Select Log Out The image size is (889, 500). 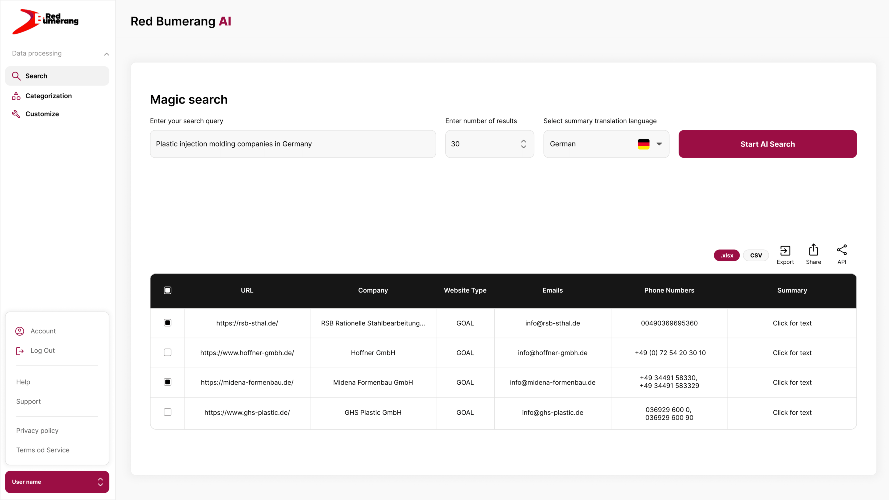pos(43,351)
